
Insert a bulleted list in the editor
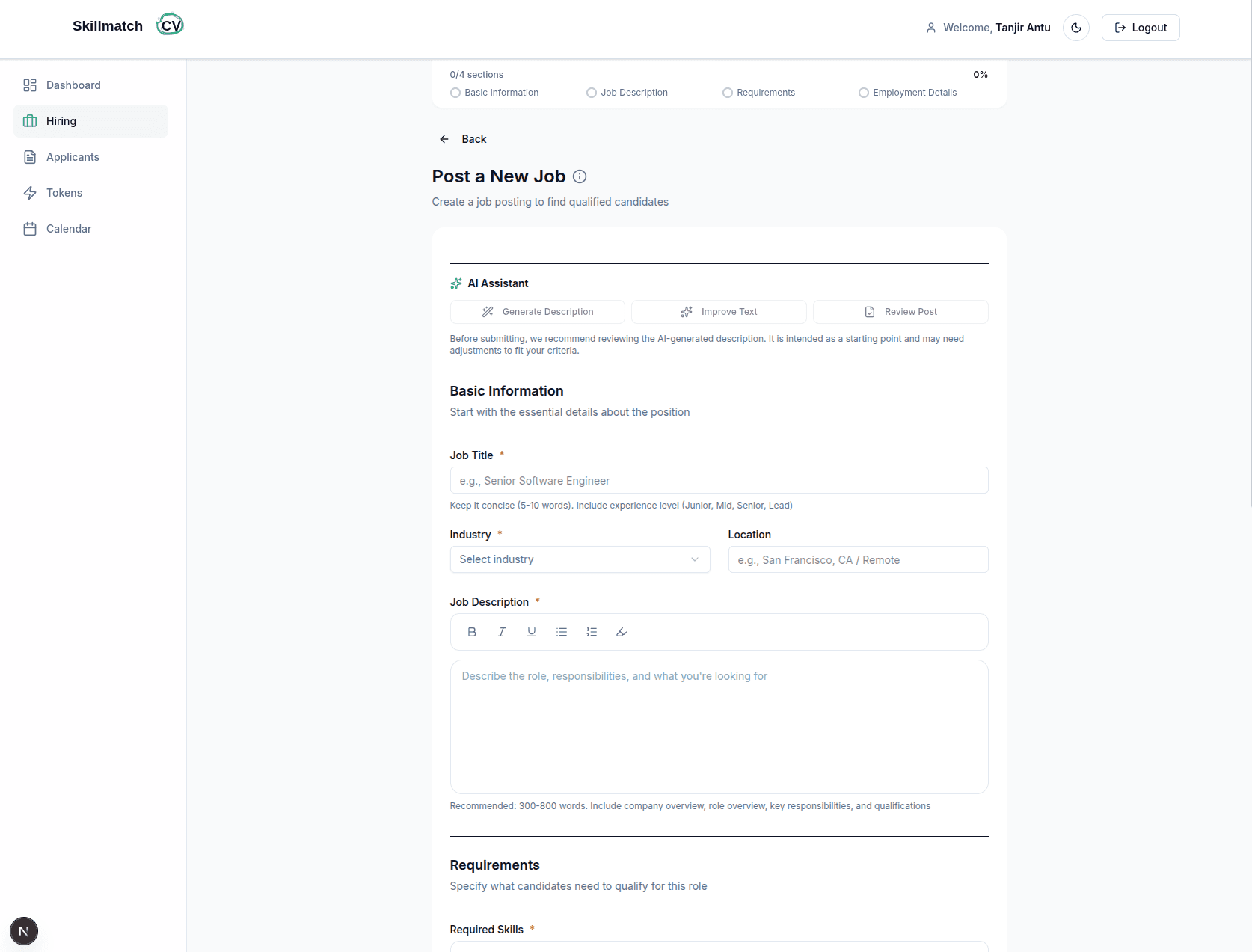[562, 632]
